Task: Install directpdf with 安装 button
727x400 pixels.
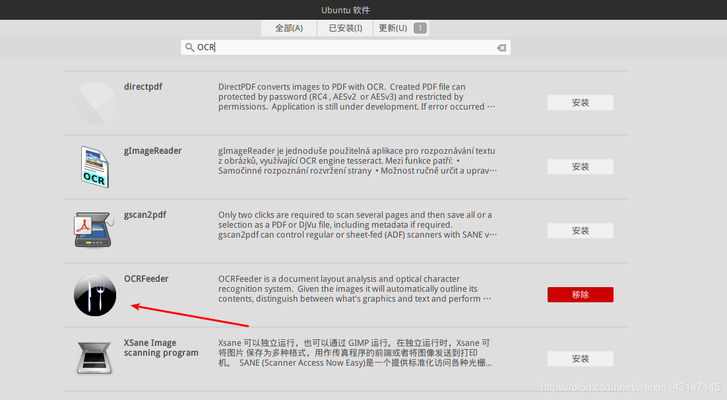Action: 580,103
